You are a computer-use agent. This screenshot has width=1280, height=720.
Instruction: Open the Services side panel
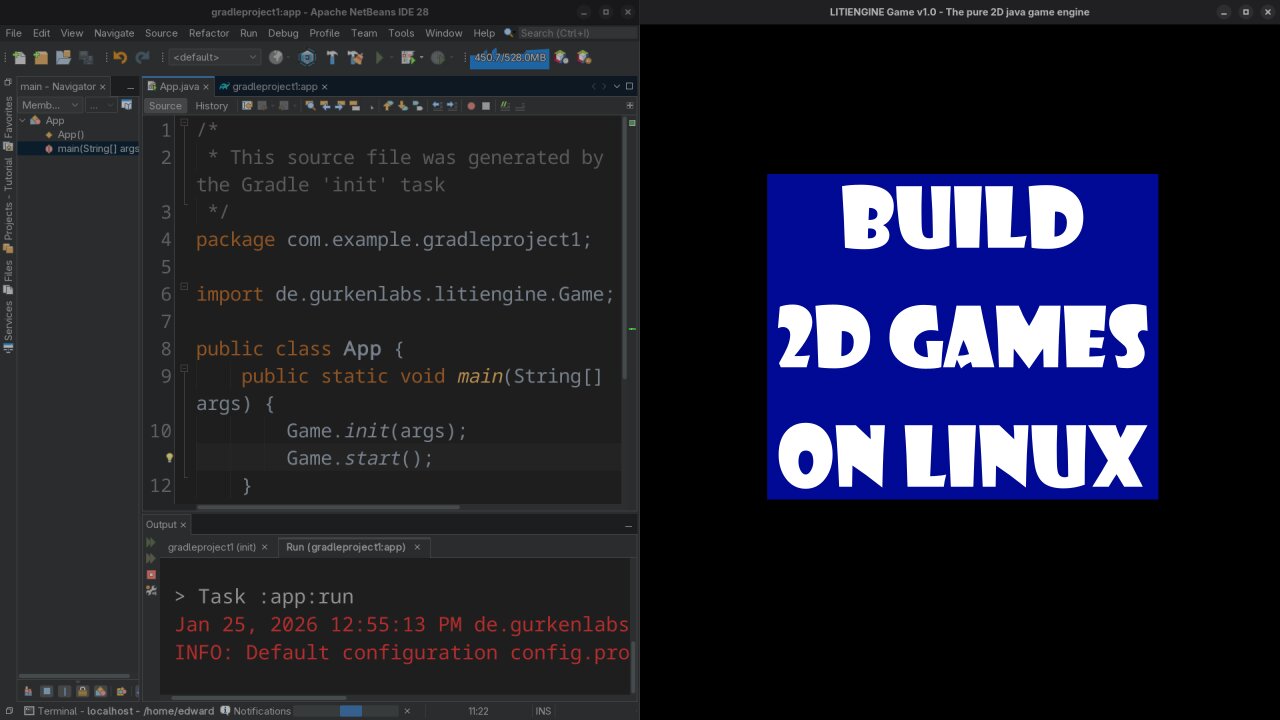[8, 326]
